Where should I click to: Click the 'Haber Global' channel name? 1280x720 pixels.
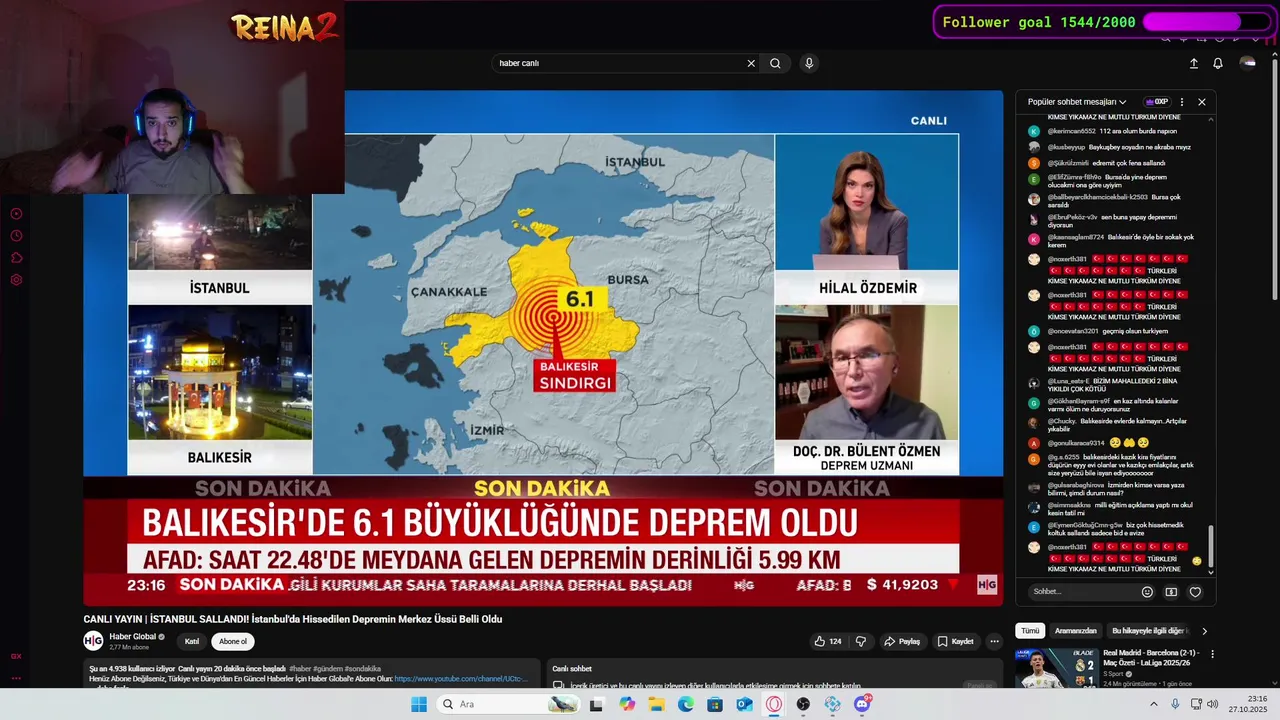[x=133, y=636]
